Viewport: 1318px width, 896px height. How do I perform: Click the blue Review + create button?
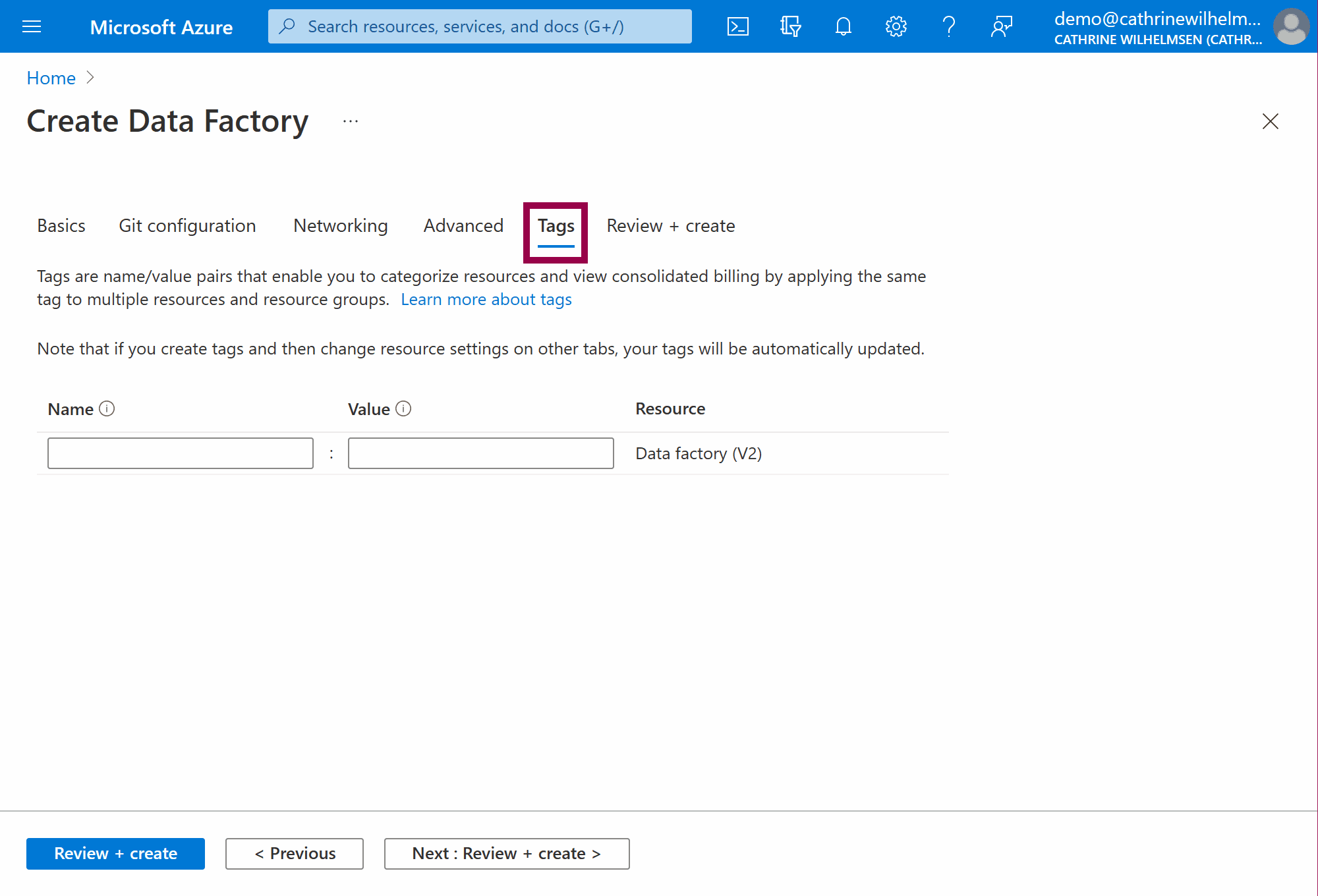tap(115, 853)
